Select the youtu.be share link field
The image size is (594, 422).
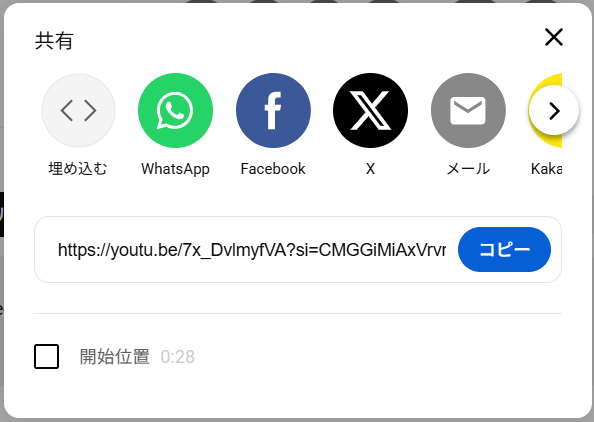(x=252, y=250)
